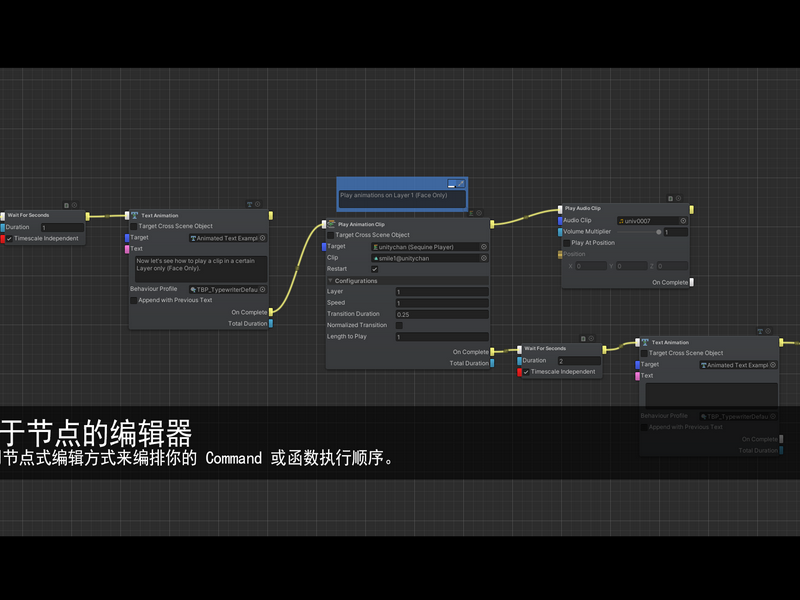Viewport: 800px width, 600px height.
Task: Click the Speed value field
Action: tap(442, 303)
